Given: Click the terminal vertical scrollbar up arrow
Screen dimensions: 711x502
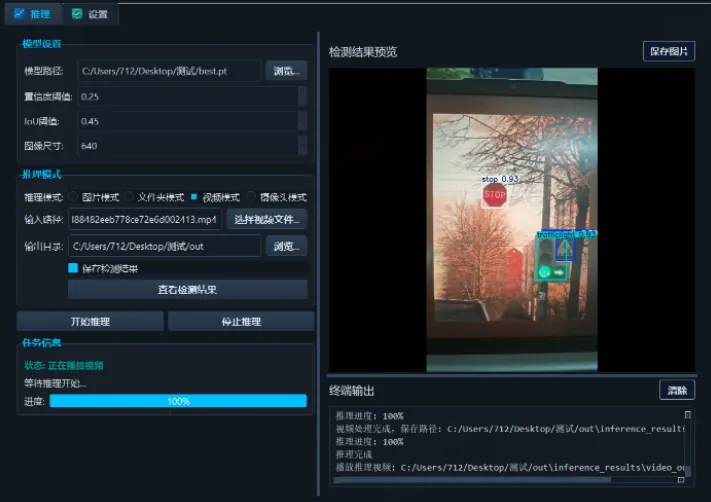Looking at the screenshot, I should [687, 414].
